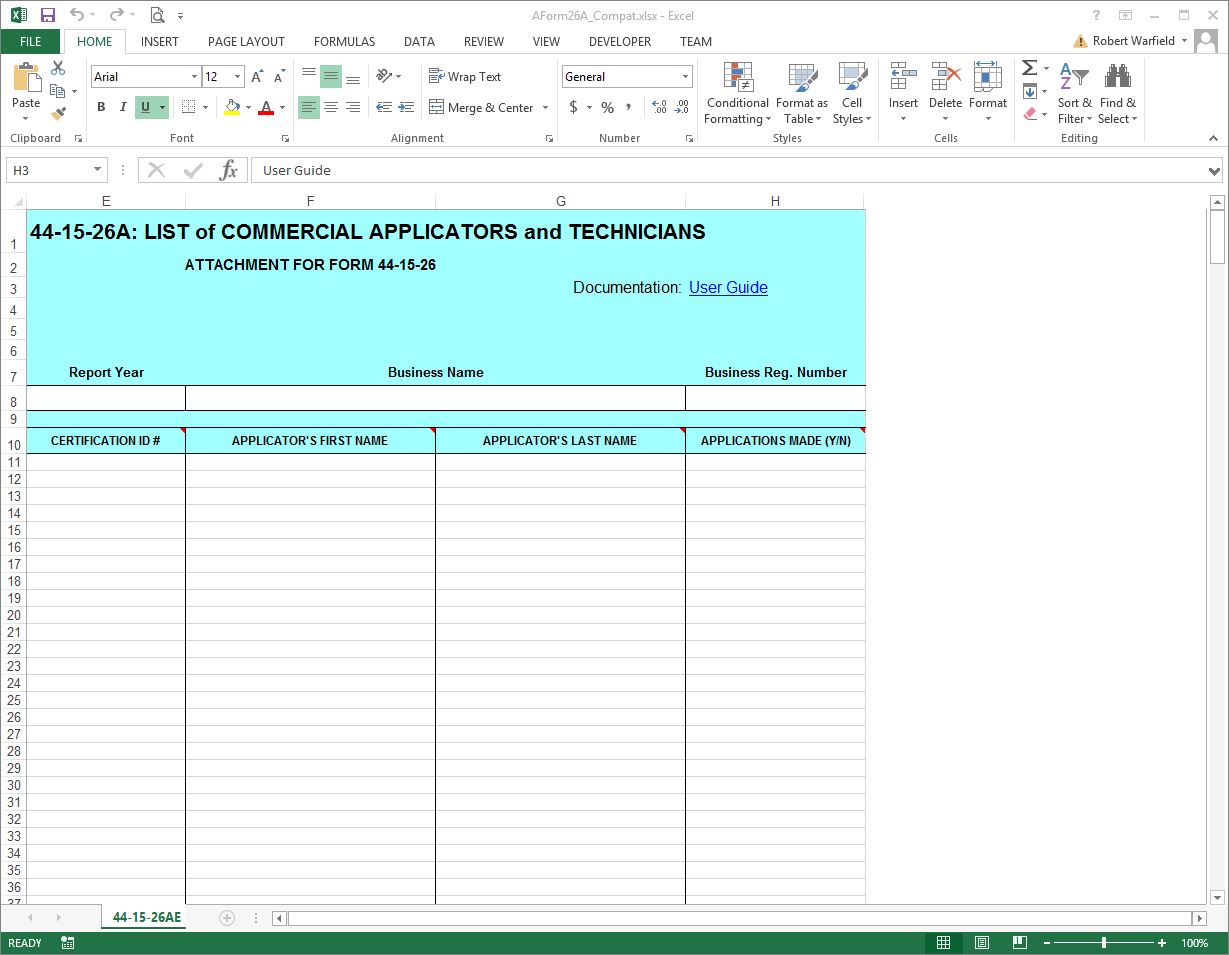This screenshot has width=1229, height=955.
Task: Click the Find & Select binoculars icon
Action: click(x=1117, y=94)
